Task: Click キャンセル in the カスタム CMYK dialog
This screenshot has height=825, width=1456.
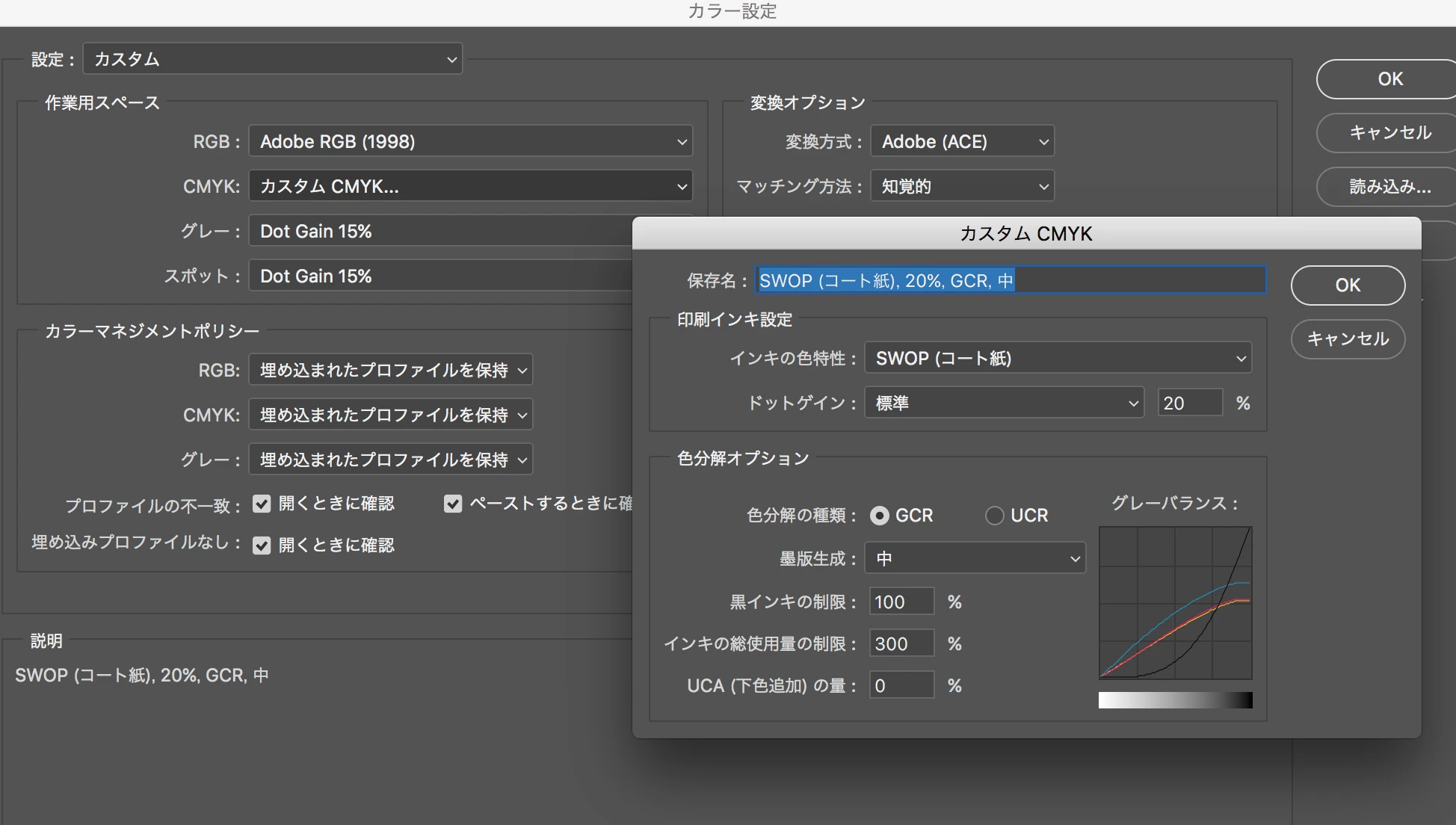Action: tap(1348, 339)
